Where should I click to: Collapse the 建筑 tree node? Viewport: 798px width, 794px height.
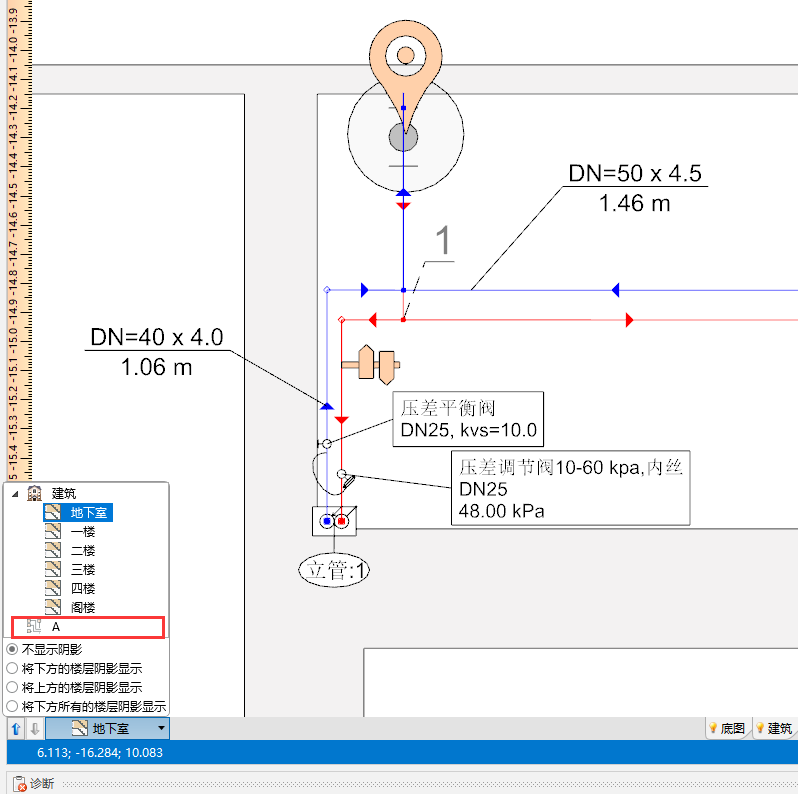coord(15,494)
